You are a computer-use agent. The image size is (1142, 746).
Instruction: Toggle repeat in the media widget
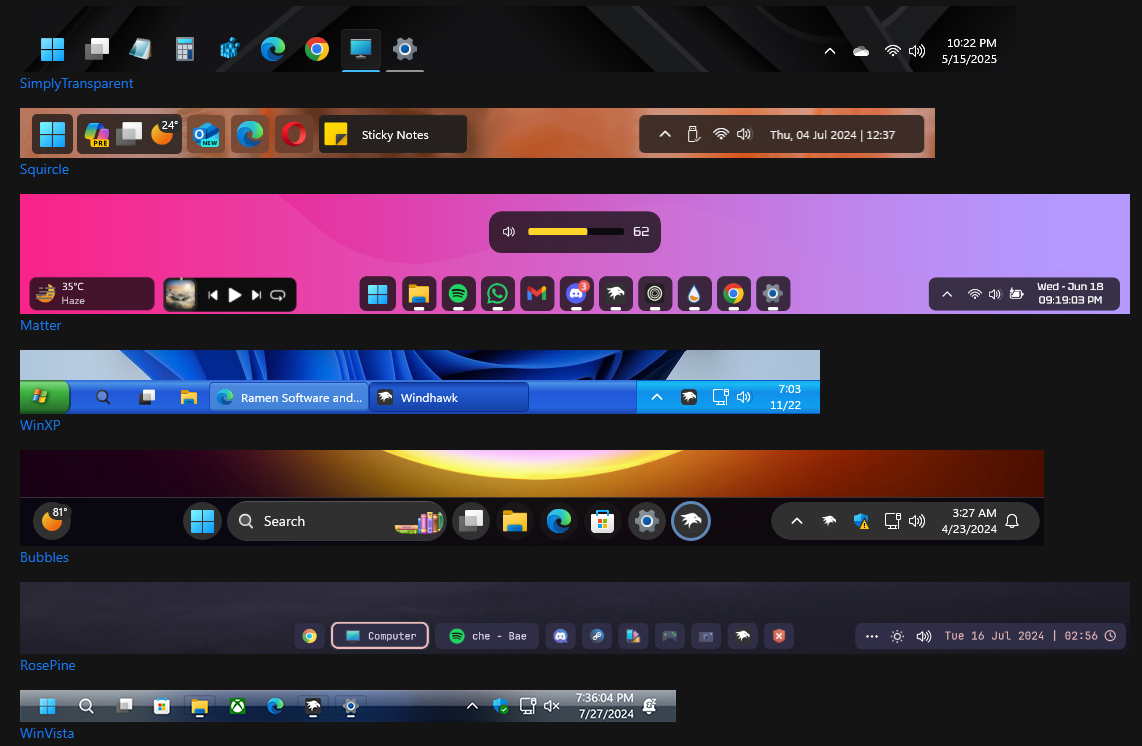pyautogui.click(x=277, y=295)
